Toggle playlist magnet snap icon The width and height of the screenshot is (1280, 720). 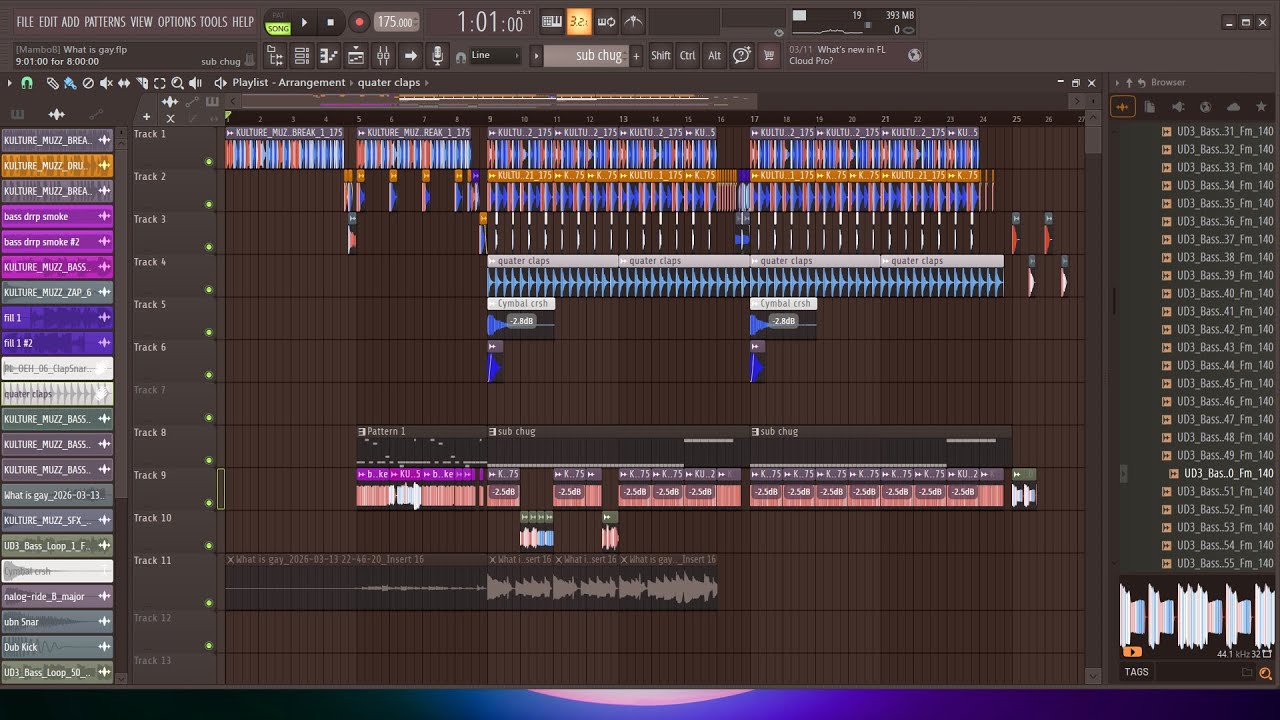[x=27, y=83]
